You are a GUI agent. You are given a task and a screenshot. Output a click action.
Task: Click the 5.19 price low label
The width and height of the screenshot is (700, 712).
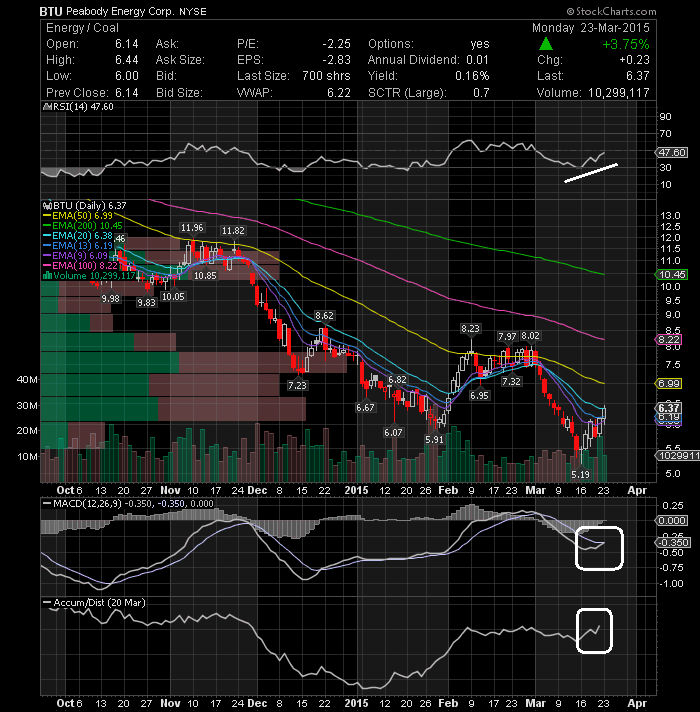click(x=580, y=475)
